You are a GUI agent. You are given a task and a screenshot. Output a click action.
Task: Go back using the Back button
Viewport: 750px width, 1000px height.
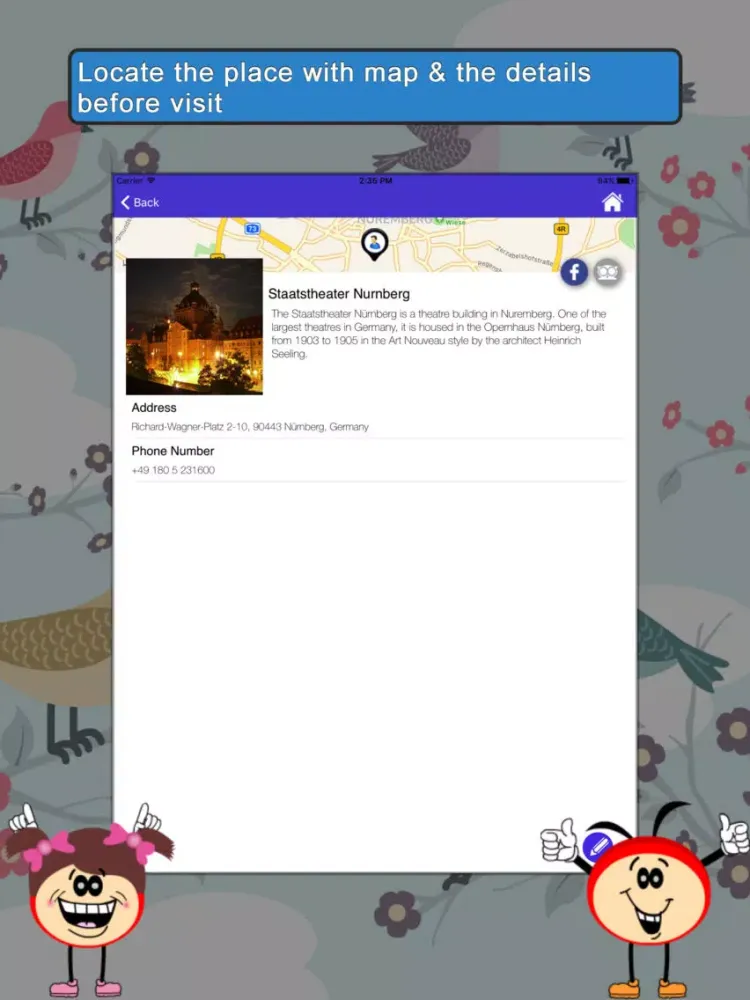click(140, 202)
